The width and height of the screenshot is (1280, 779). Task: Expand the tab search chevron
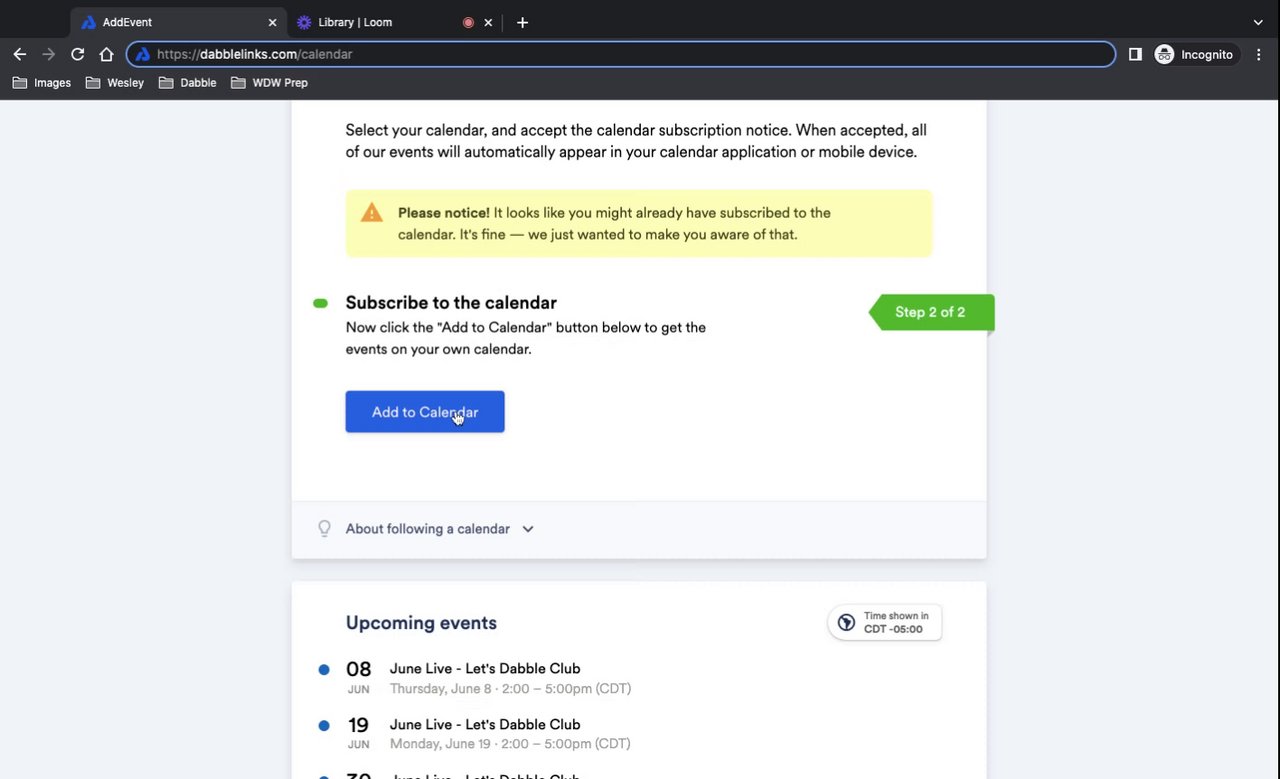[x=1258, y=22]
